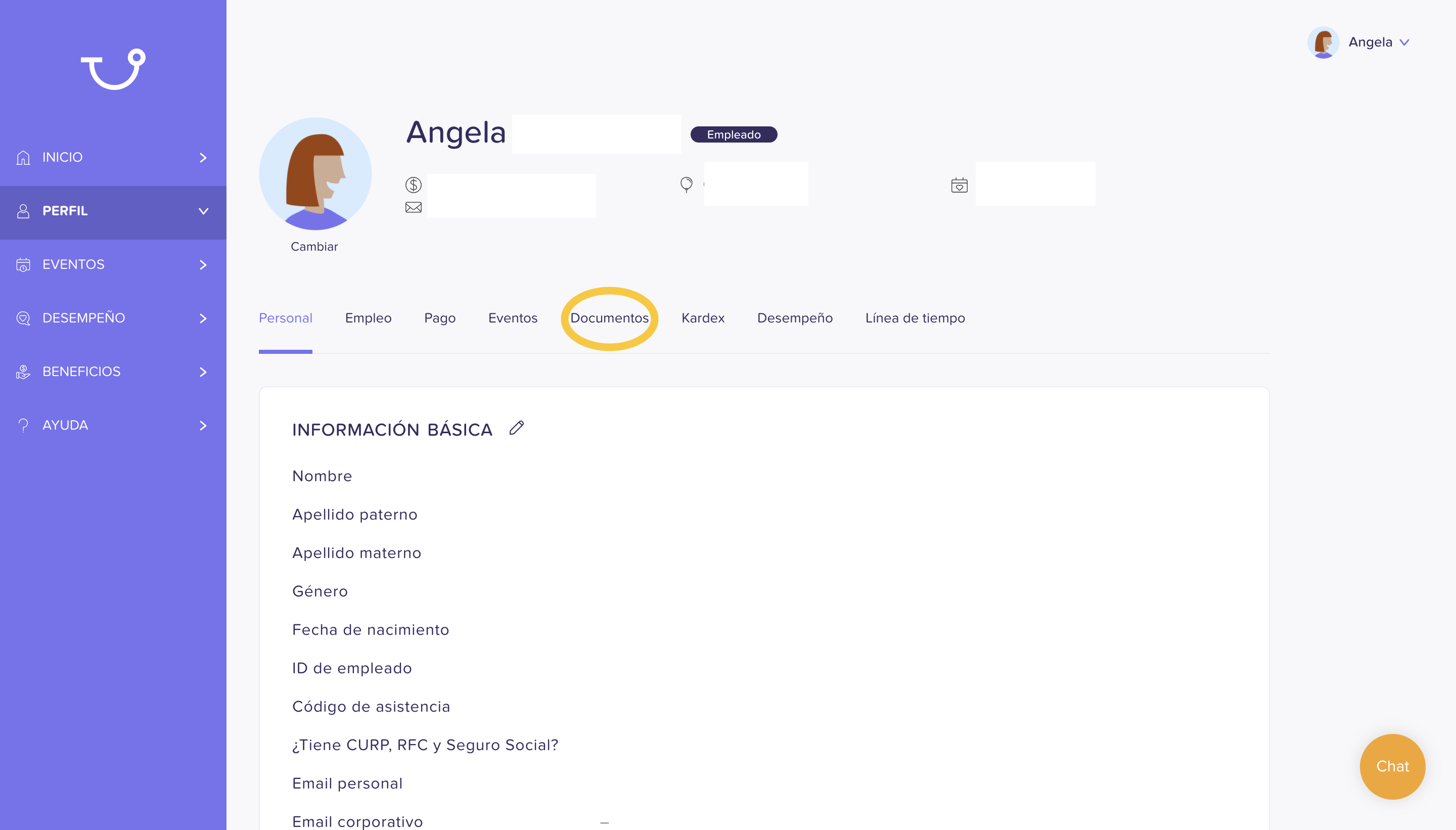The height and width of the screenshot is (830, 1456).
Task: Click the Email personal label
Action: [x=347, y=783]
